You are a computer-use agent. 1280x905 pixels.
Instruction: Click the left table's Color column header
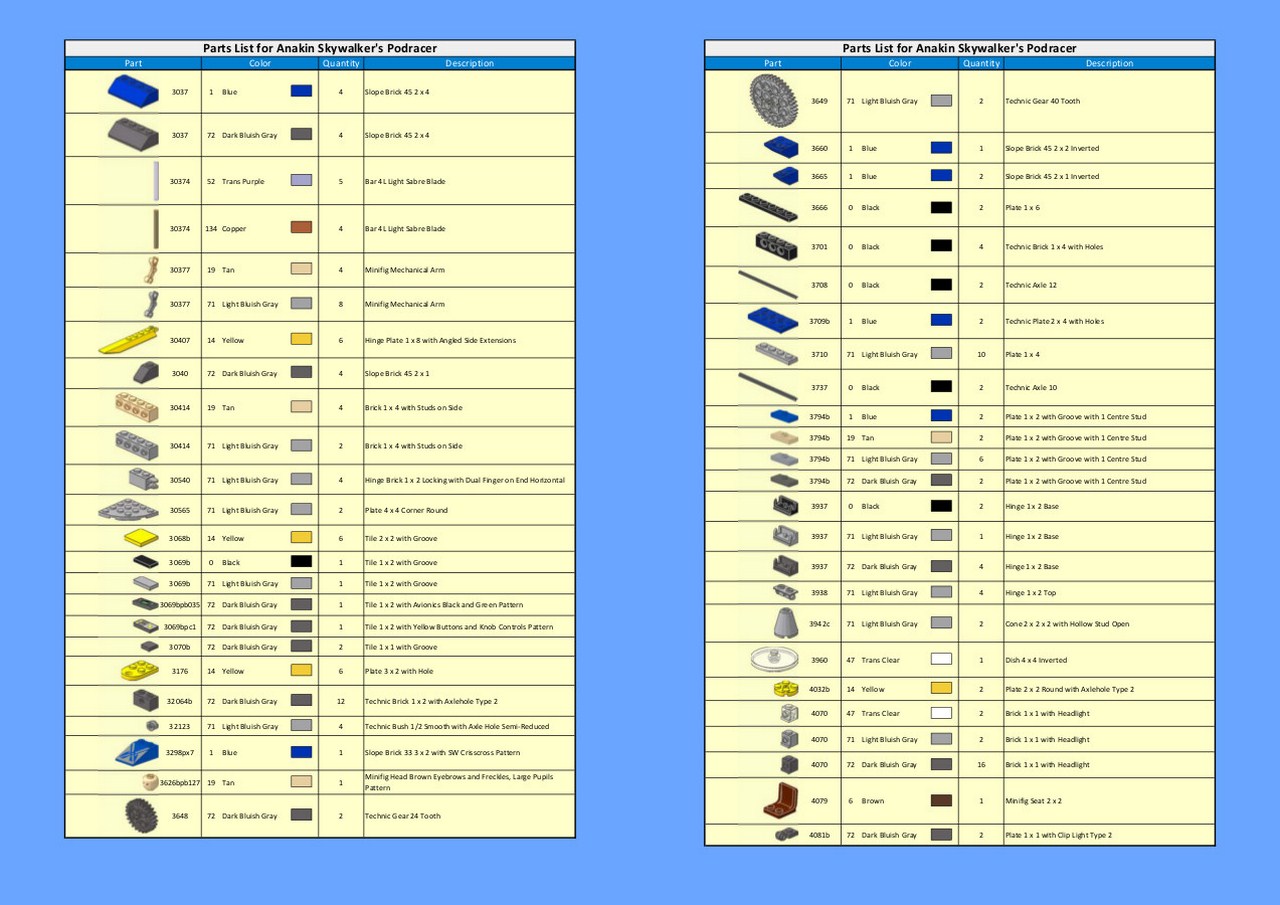point(260,63)
